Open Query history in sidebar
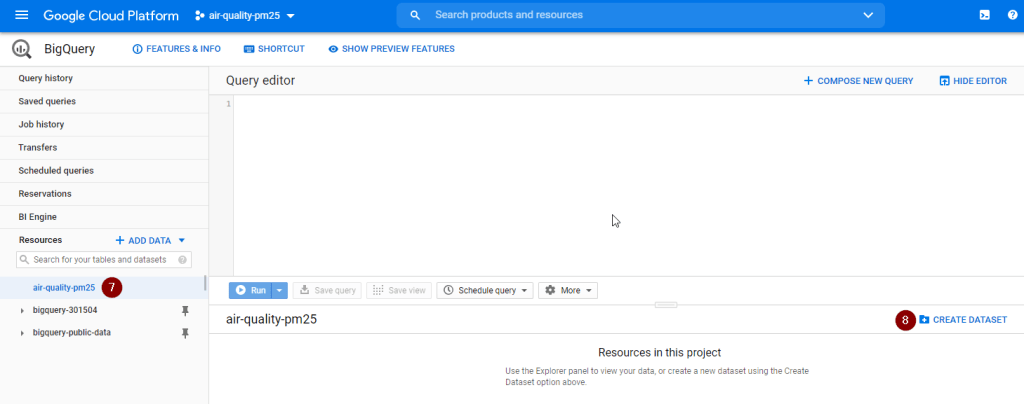 [45, 78]
